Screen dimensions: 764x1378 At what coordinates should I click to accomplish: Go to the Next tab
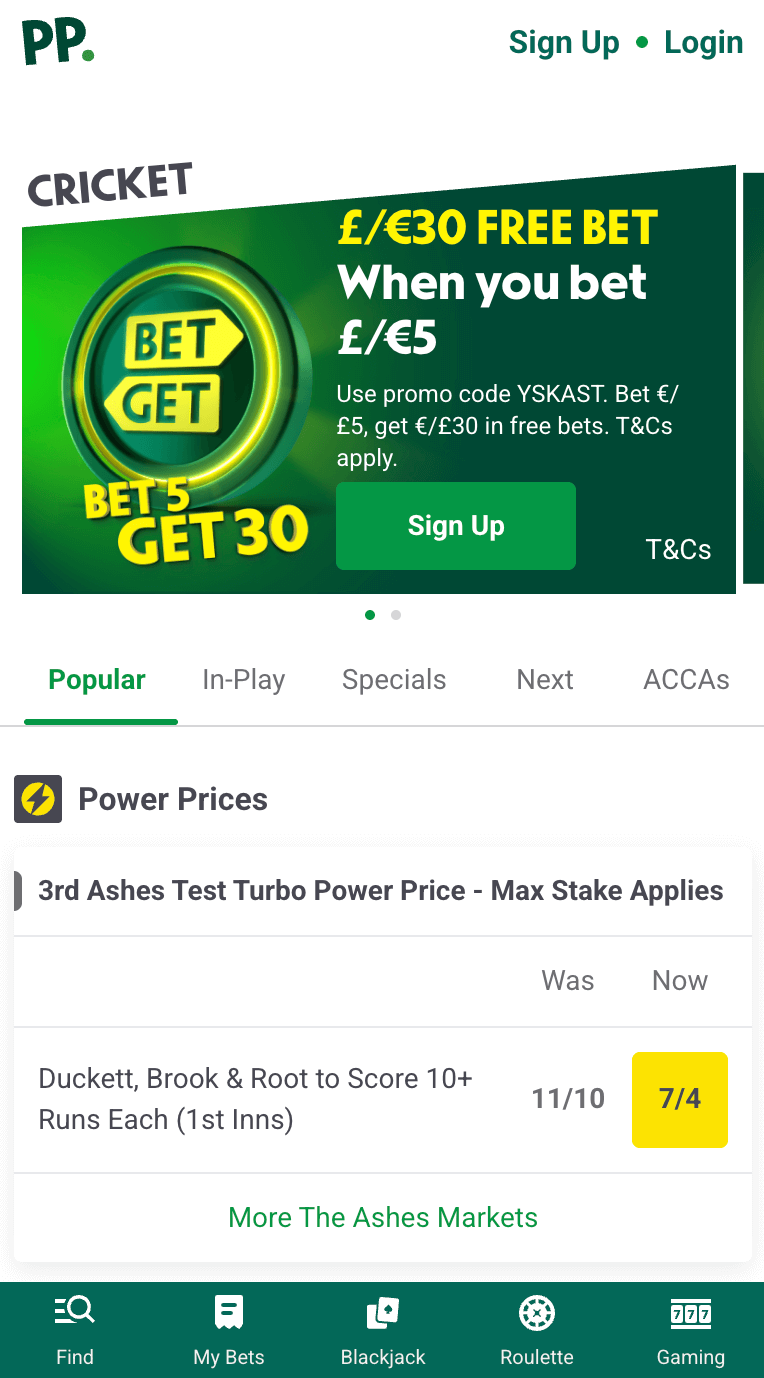(545, 680)
